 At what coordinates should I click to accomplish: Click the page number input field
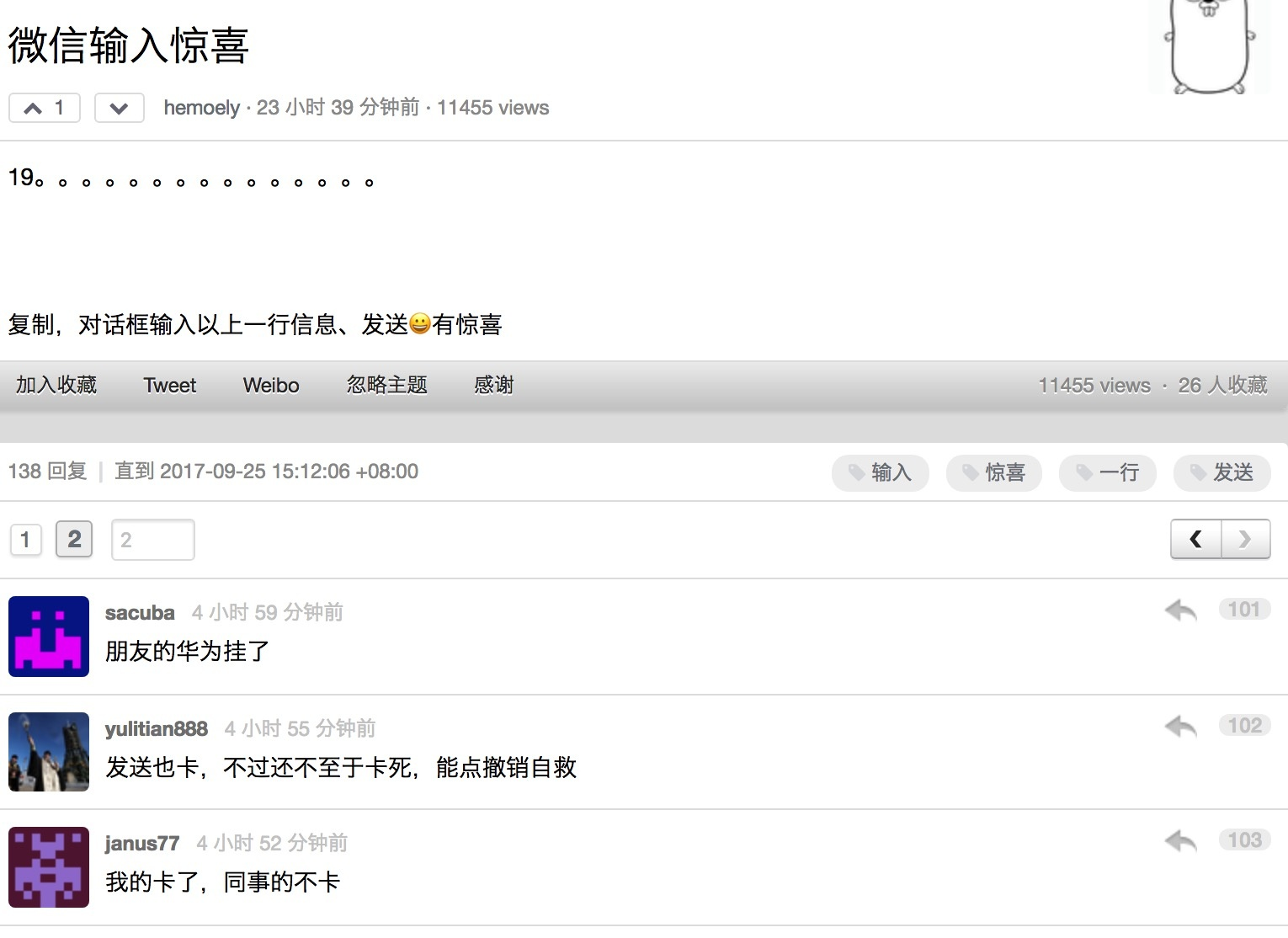(153, 540)
